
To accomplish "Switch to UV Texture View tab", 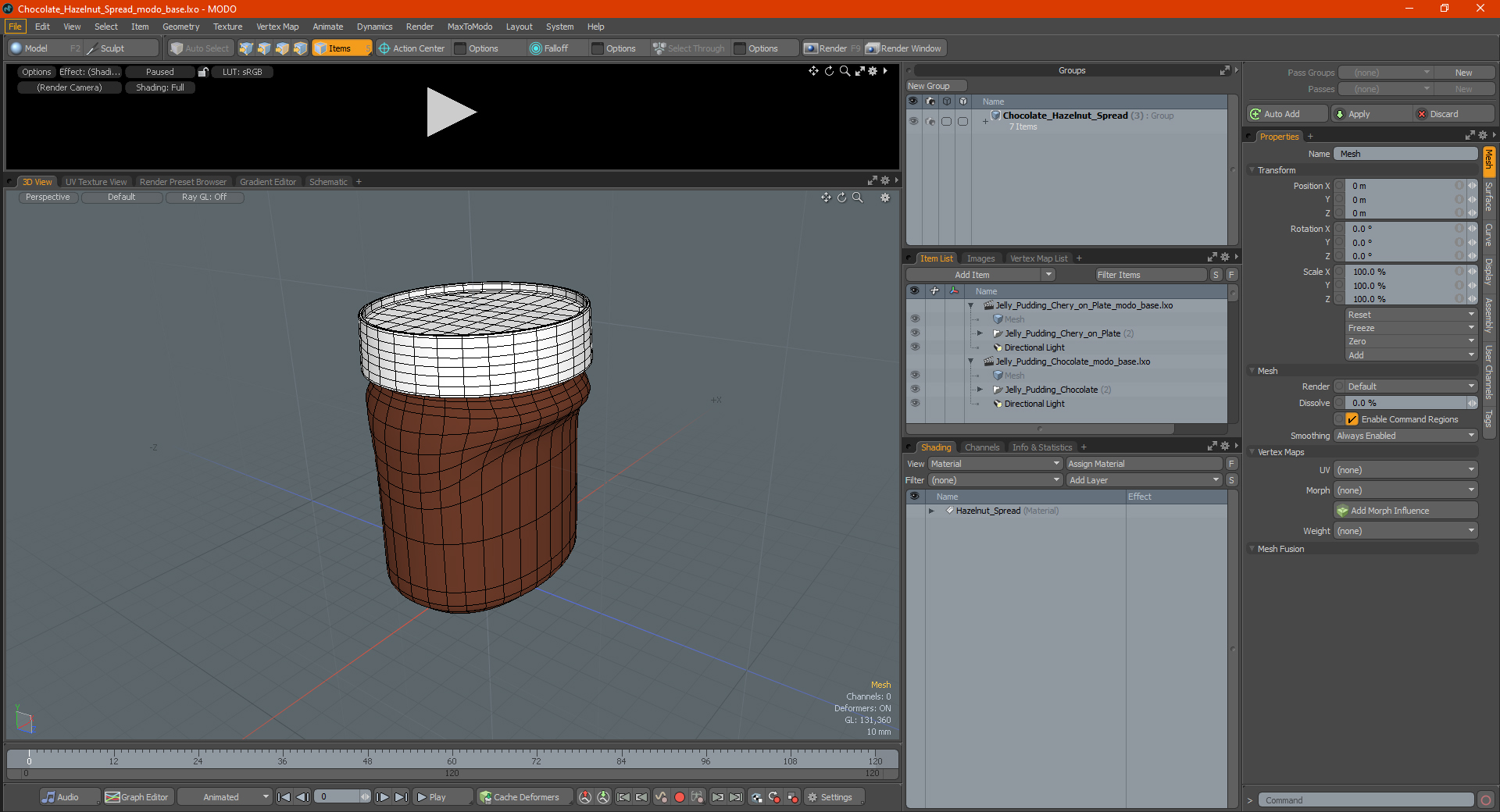I will click(x=96, y=182).
